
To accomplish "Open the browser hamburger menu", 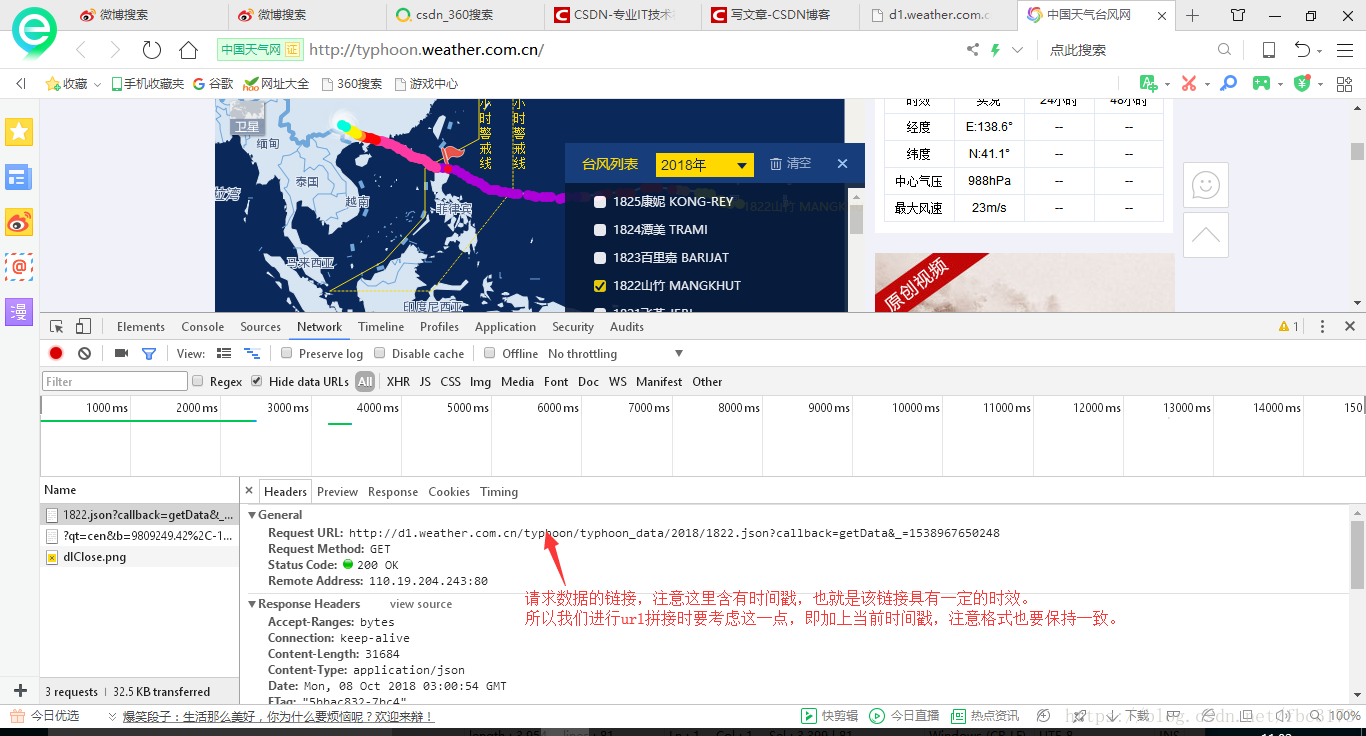I will coord(1343,50).
